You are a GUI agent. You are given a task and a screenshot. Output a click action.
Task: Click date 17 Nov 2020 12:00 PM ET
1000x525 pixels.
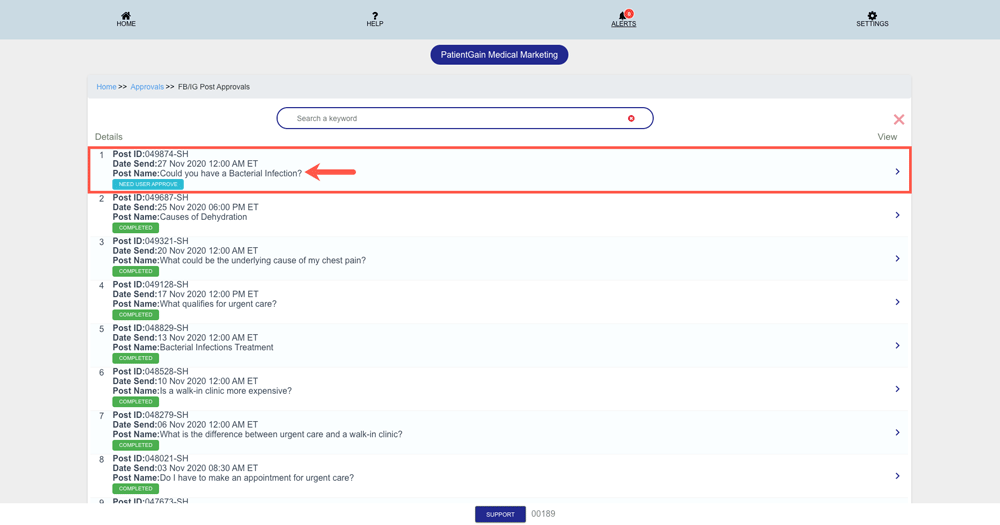tap(208, 294)
